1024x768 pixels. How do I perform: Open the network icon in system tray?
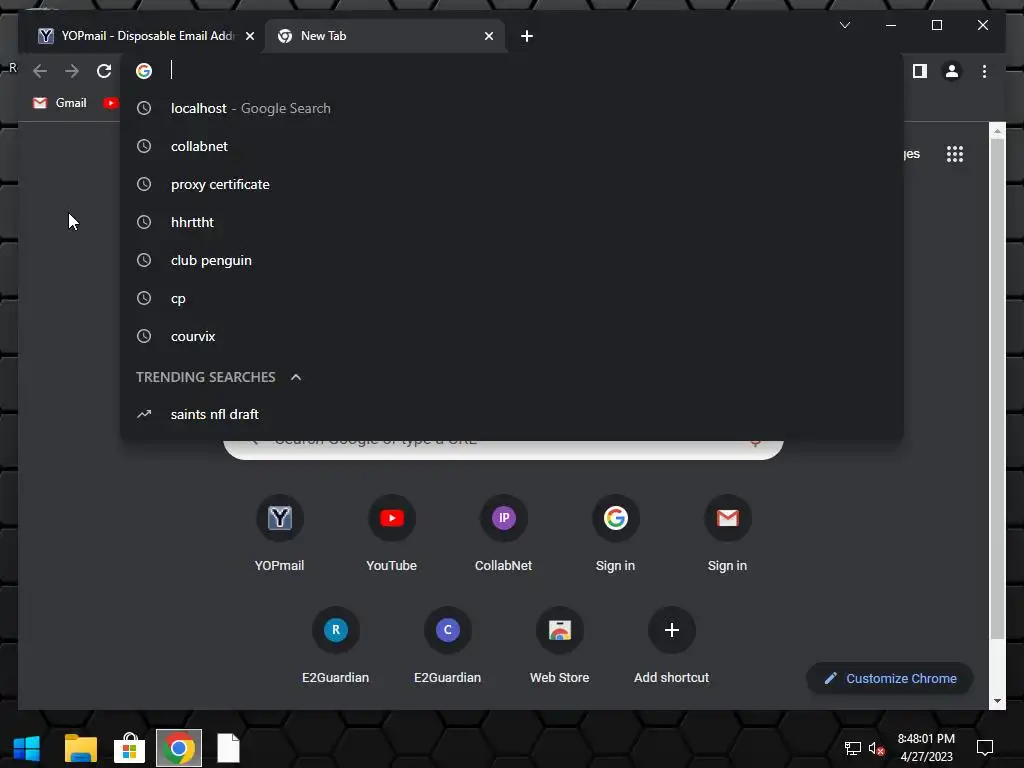click(852, 748)
